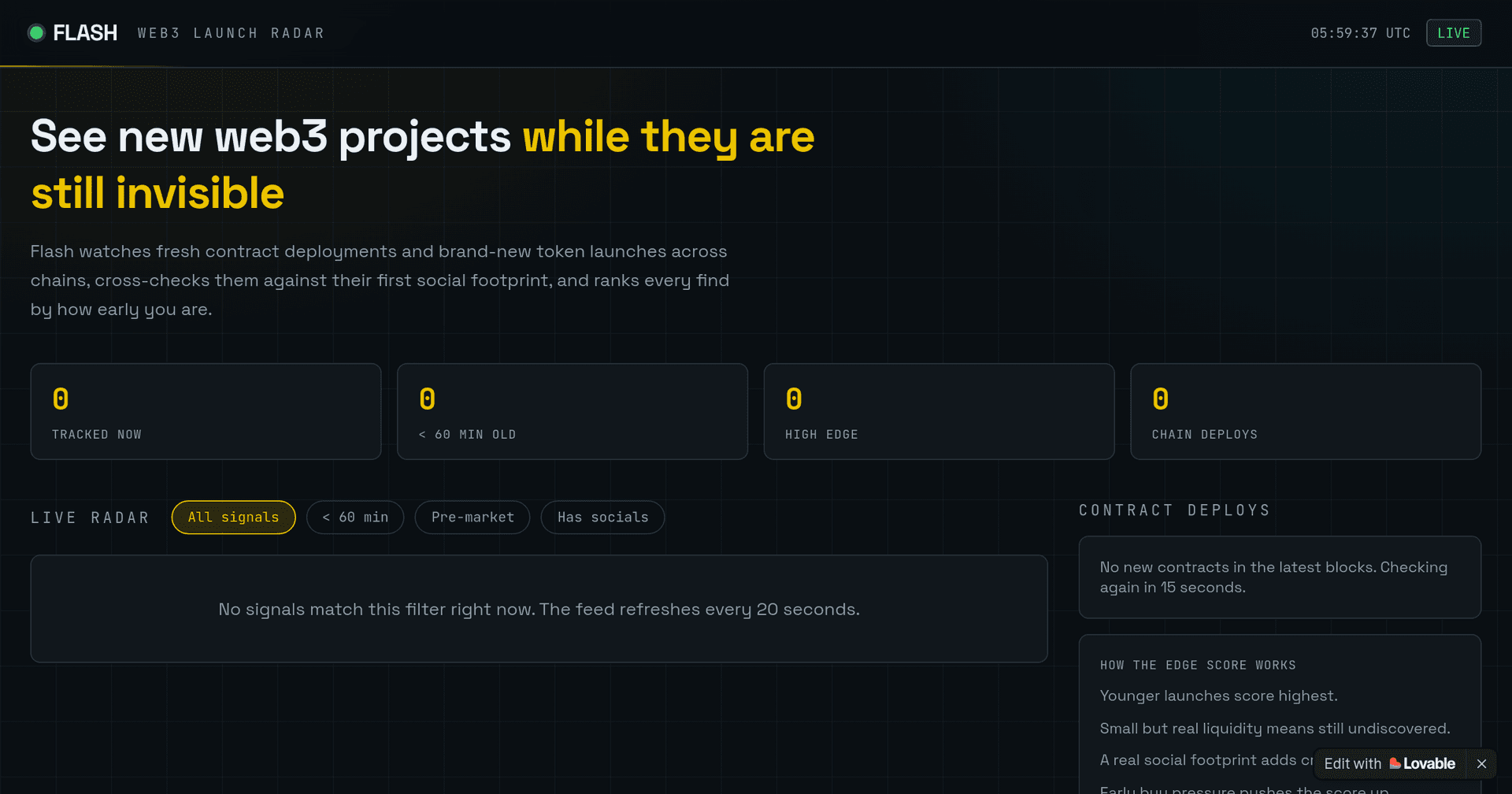Click the HOW THE EDGE SCORE WORKS heading

(x=1198, y=666)
